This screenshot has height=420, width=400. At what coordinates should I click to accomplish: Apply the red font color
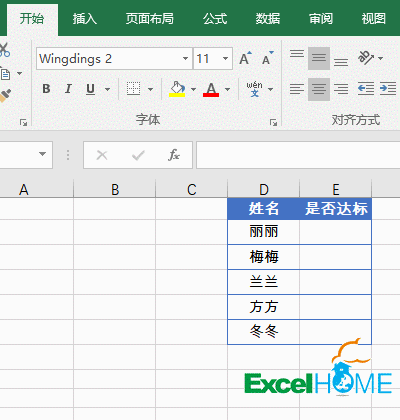211,89
